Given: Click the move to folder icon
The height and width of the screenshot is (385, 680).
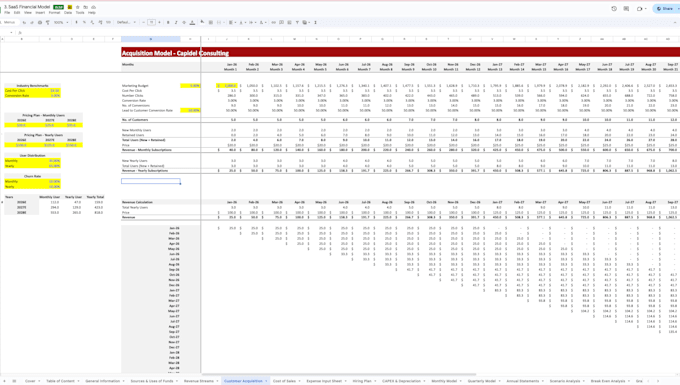Looking at the screenshot, I should (x=85, y=7).
